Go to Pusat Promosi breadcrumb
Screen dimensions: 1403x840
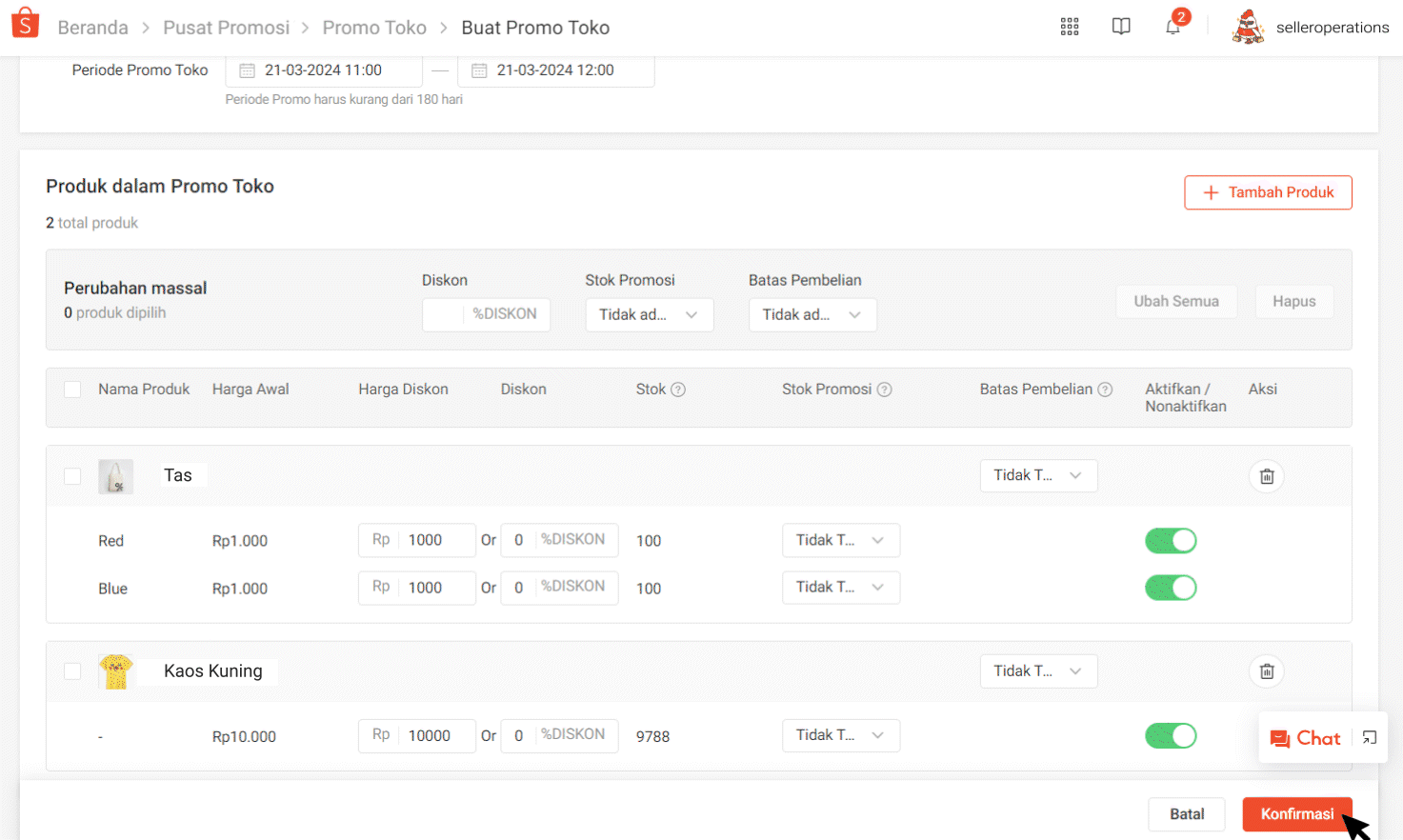pyautogui.click(x=226, y=28)
